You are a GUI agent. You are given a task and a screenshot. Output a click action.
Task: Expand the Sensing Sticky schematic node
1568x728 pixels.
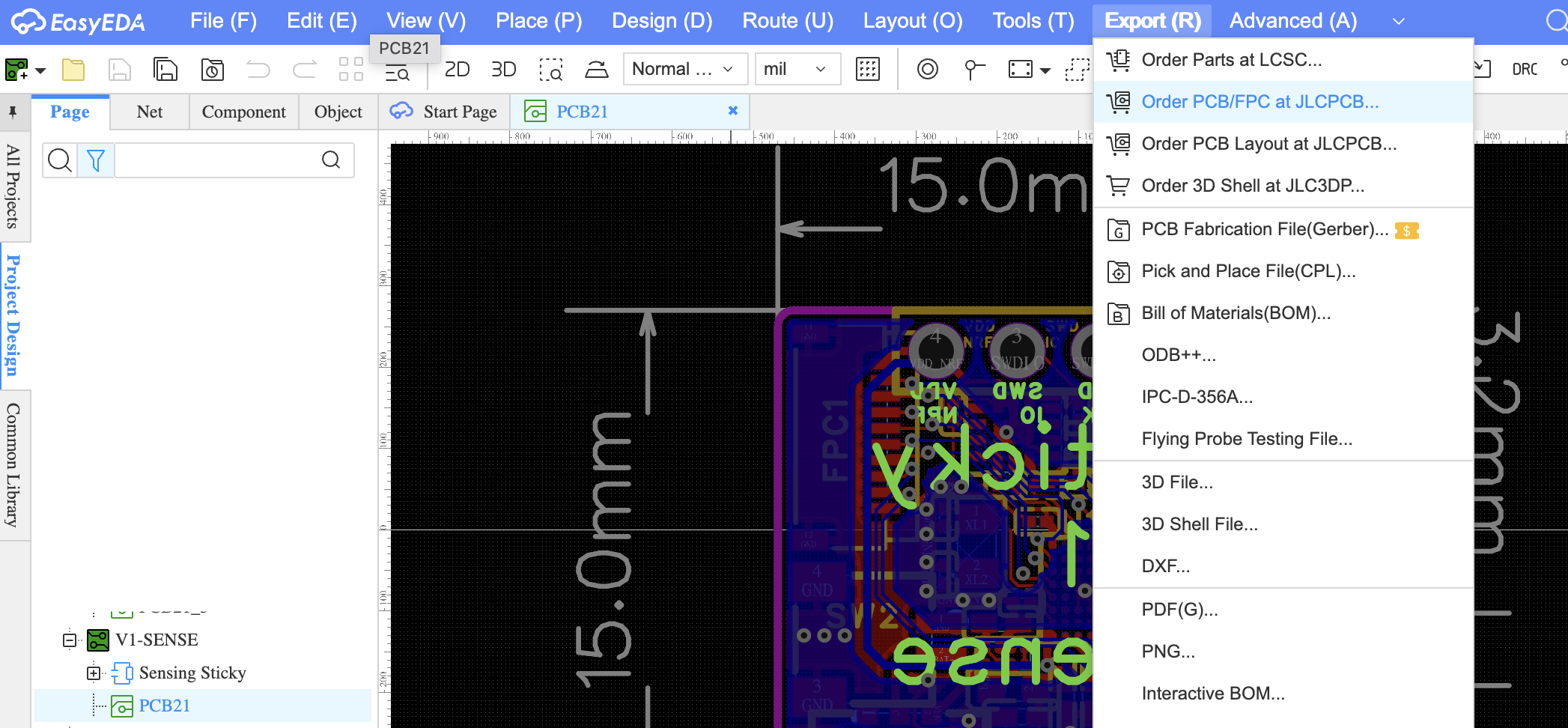[94, 673]
